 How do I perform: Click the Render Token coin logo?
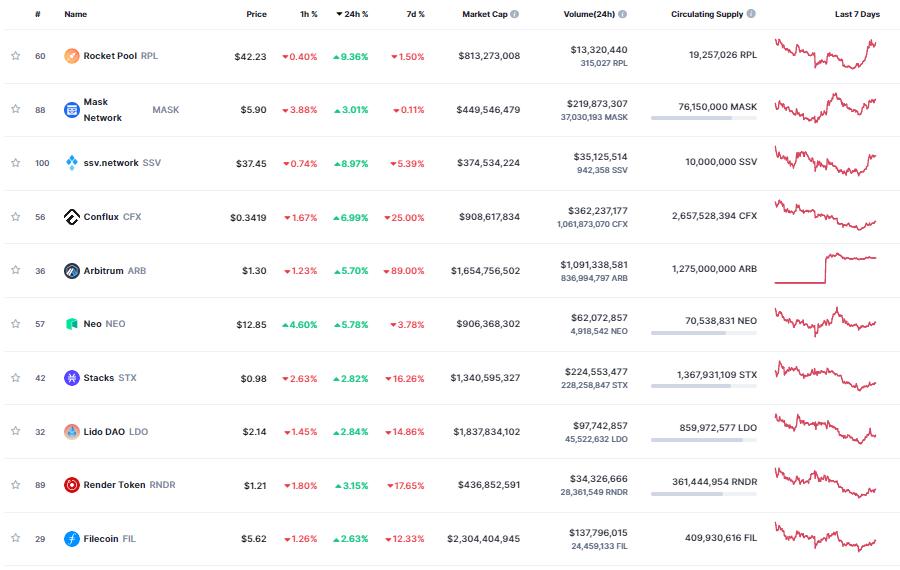pos(72,485)
